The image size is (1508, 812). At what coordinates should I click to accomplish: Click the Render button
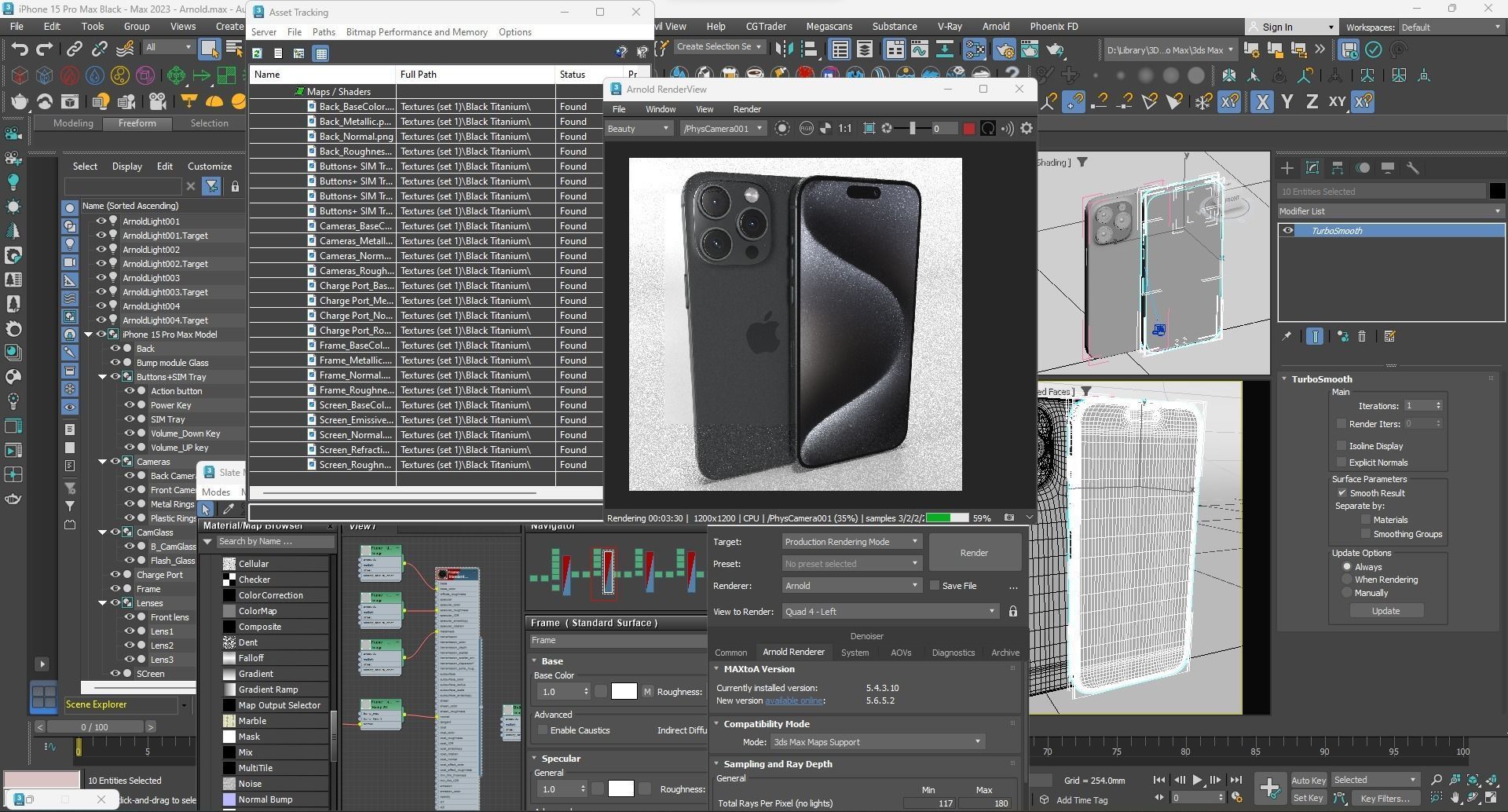click(x=974, y=553)
